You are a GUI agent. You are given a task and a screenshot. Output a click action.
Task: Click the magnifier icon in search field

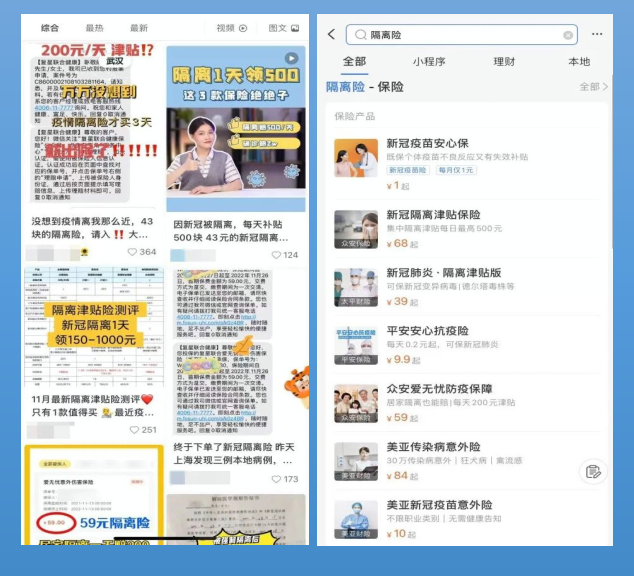click(360, 35)
